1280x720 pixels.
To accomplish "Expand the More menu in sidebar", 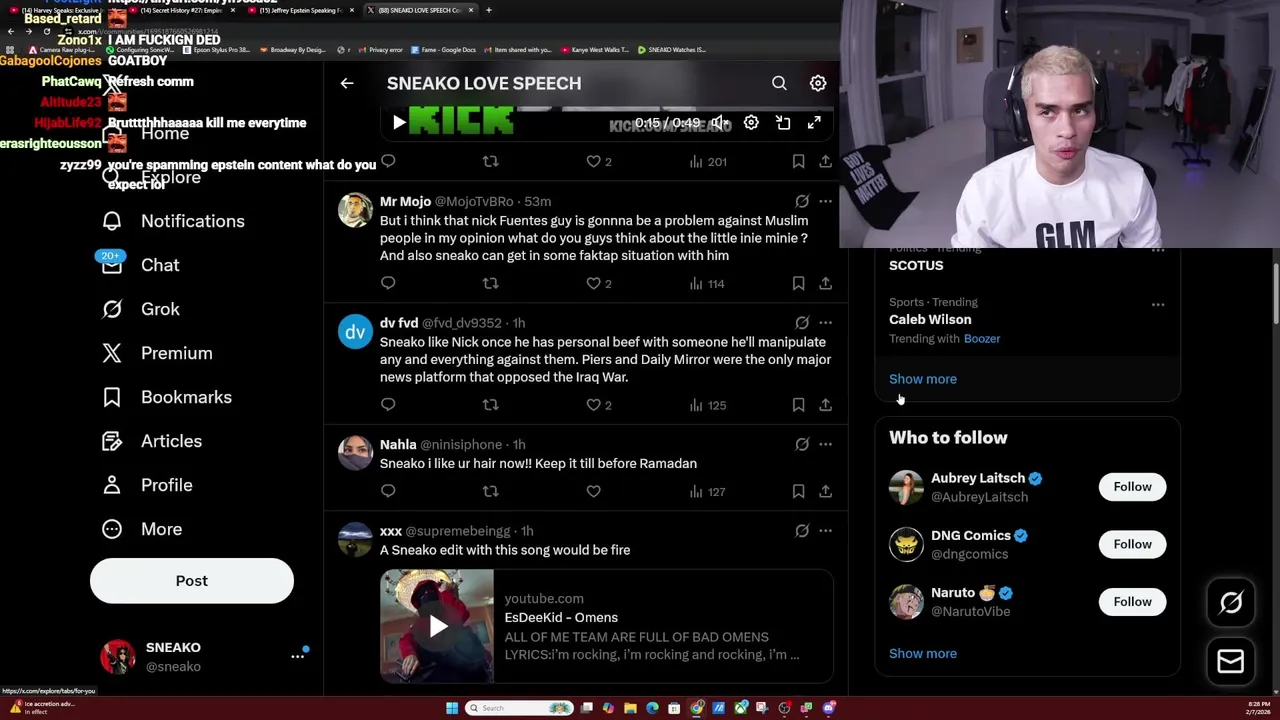I will pyautogui.click(x=142, y=529).
